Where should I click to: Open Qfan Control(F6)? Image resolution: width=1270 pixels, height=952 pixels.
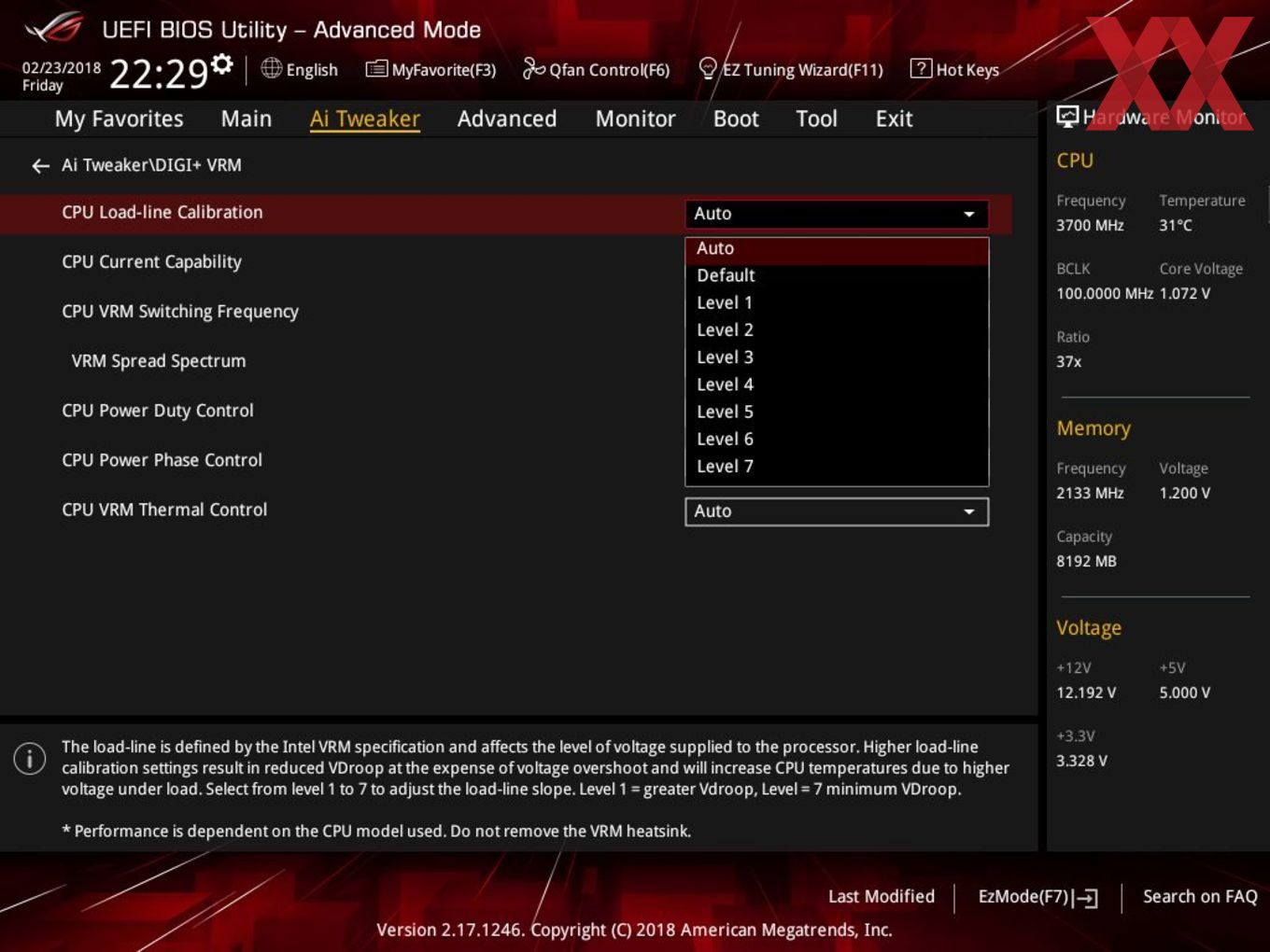(596, 69)
